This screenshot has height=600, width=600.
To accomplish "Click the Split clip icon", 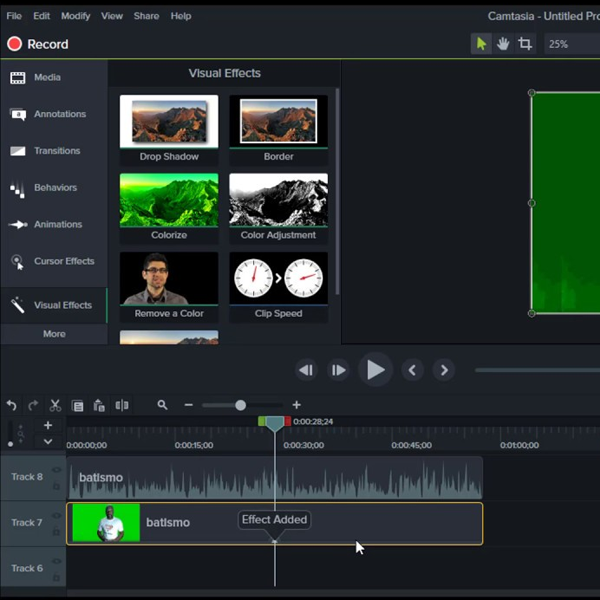I will point(121,405).
